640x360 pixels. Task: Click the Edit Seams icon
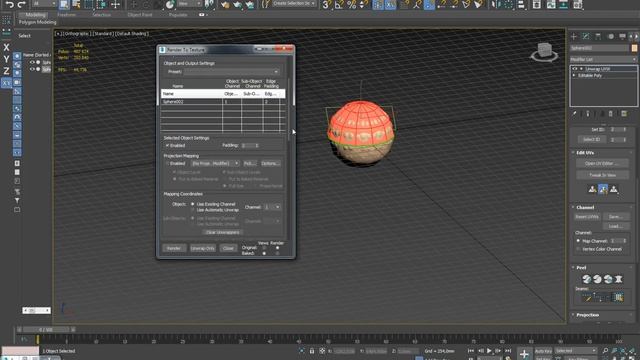click(587, 298)
